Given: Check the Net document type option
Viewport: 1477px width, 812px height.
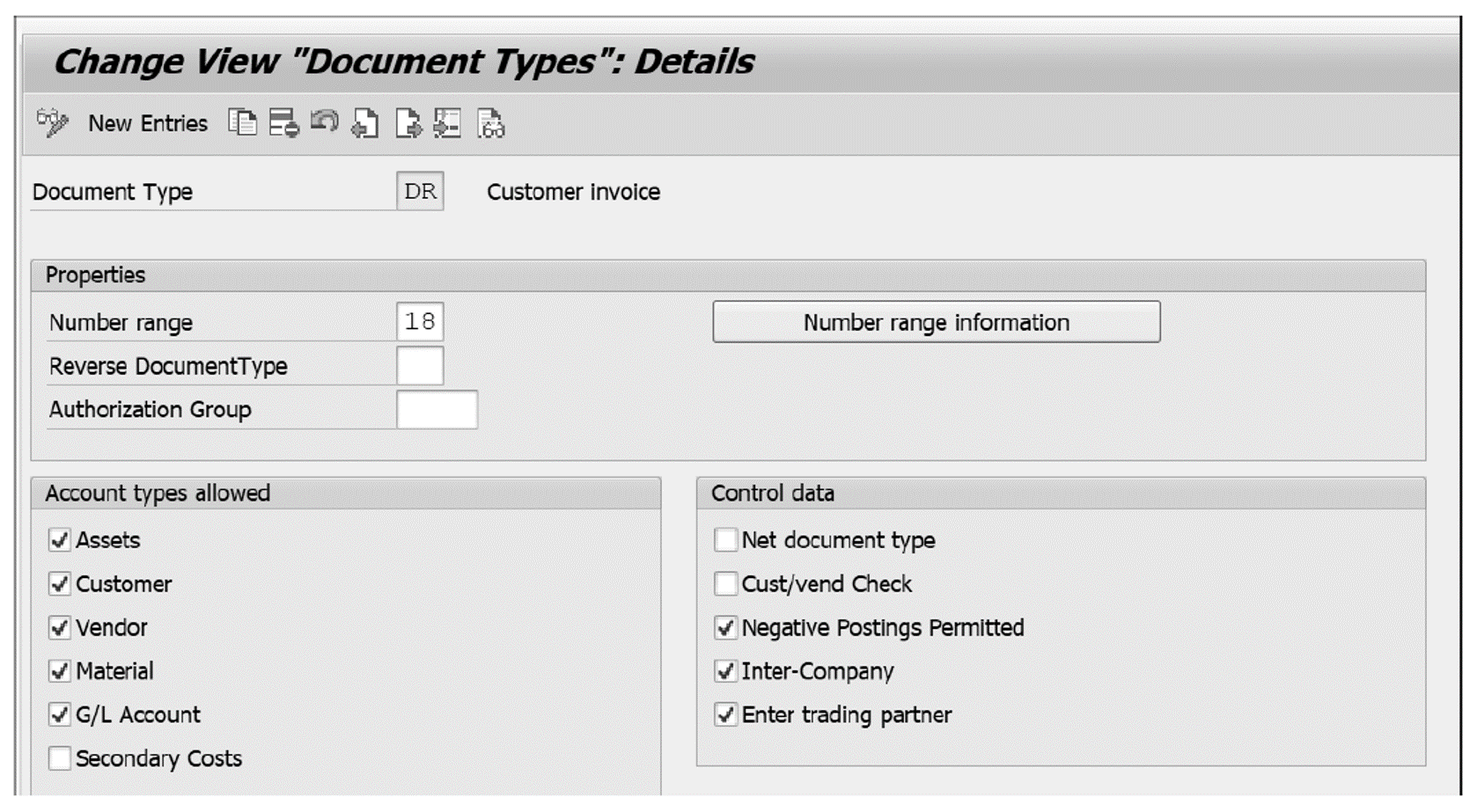Looking at the screenshot, I should point(726,540).
